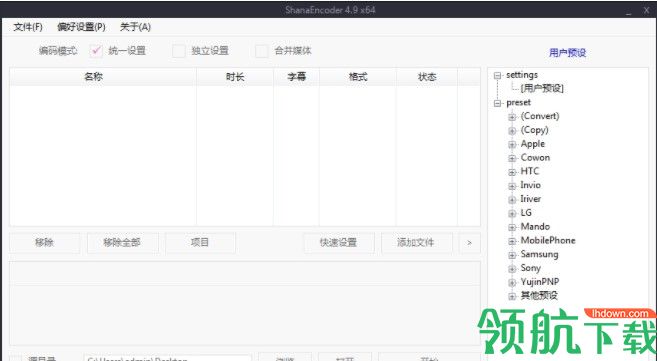The width and height of the screenshot is (657, 361).
Task: Expand the Iriver preset group
Action: 512,200
